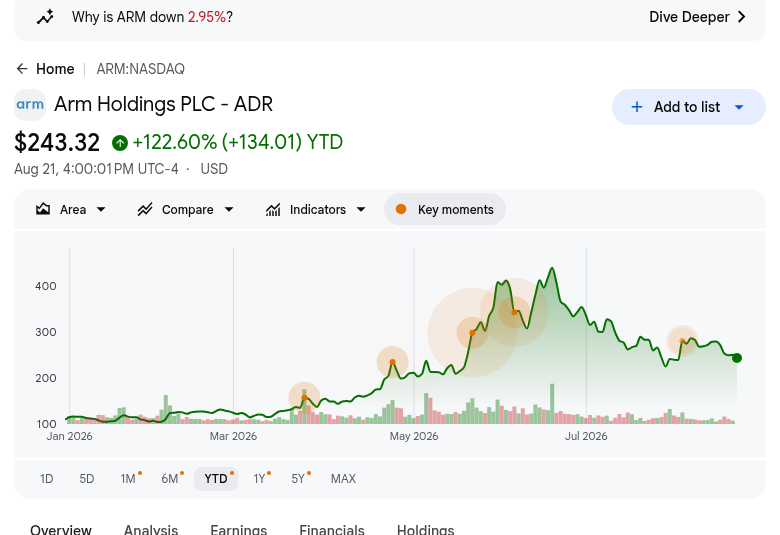Click the tallest volume bar in late June

pos(552,404)
